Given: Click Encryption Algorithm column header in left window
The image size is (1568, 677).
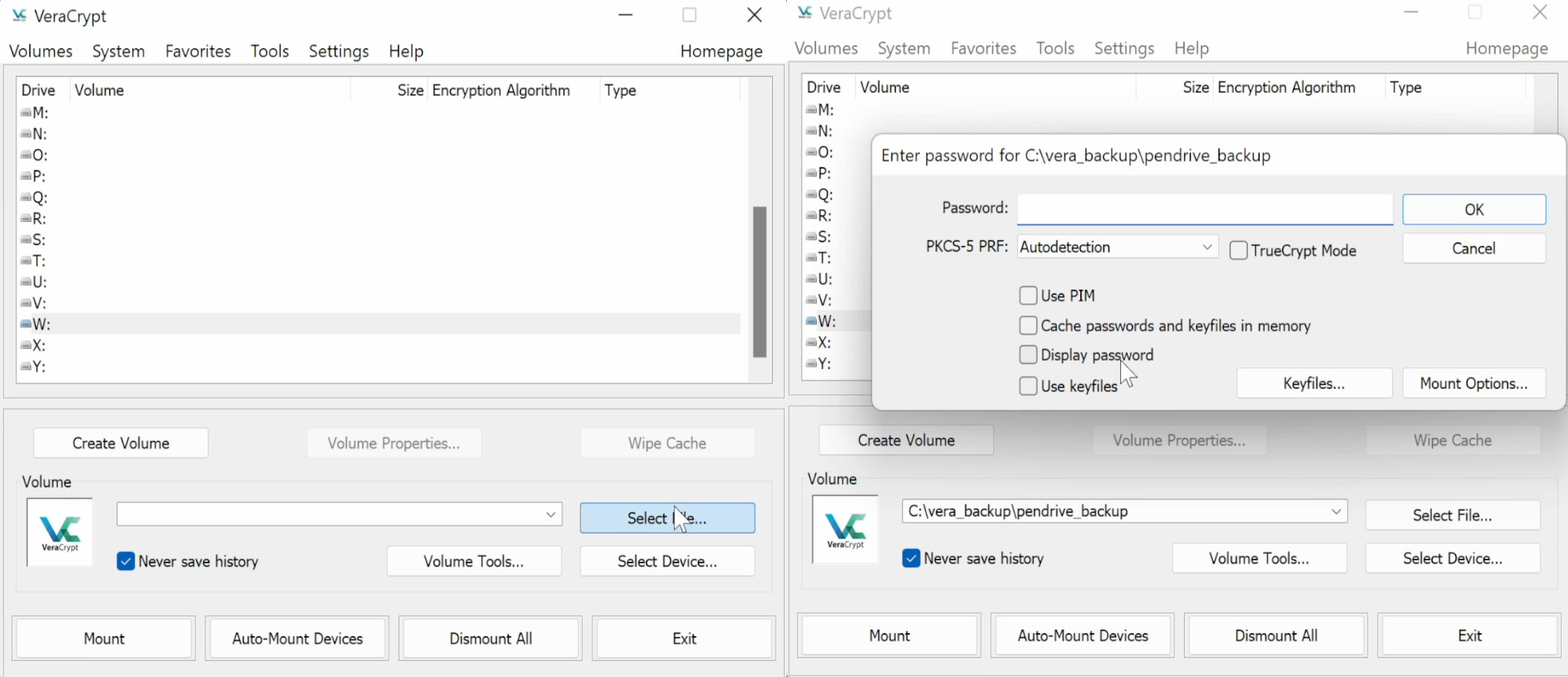Looking at the screenshot, I should pyautogui.click(x=513, y=91).
